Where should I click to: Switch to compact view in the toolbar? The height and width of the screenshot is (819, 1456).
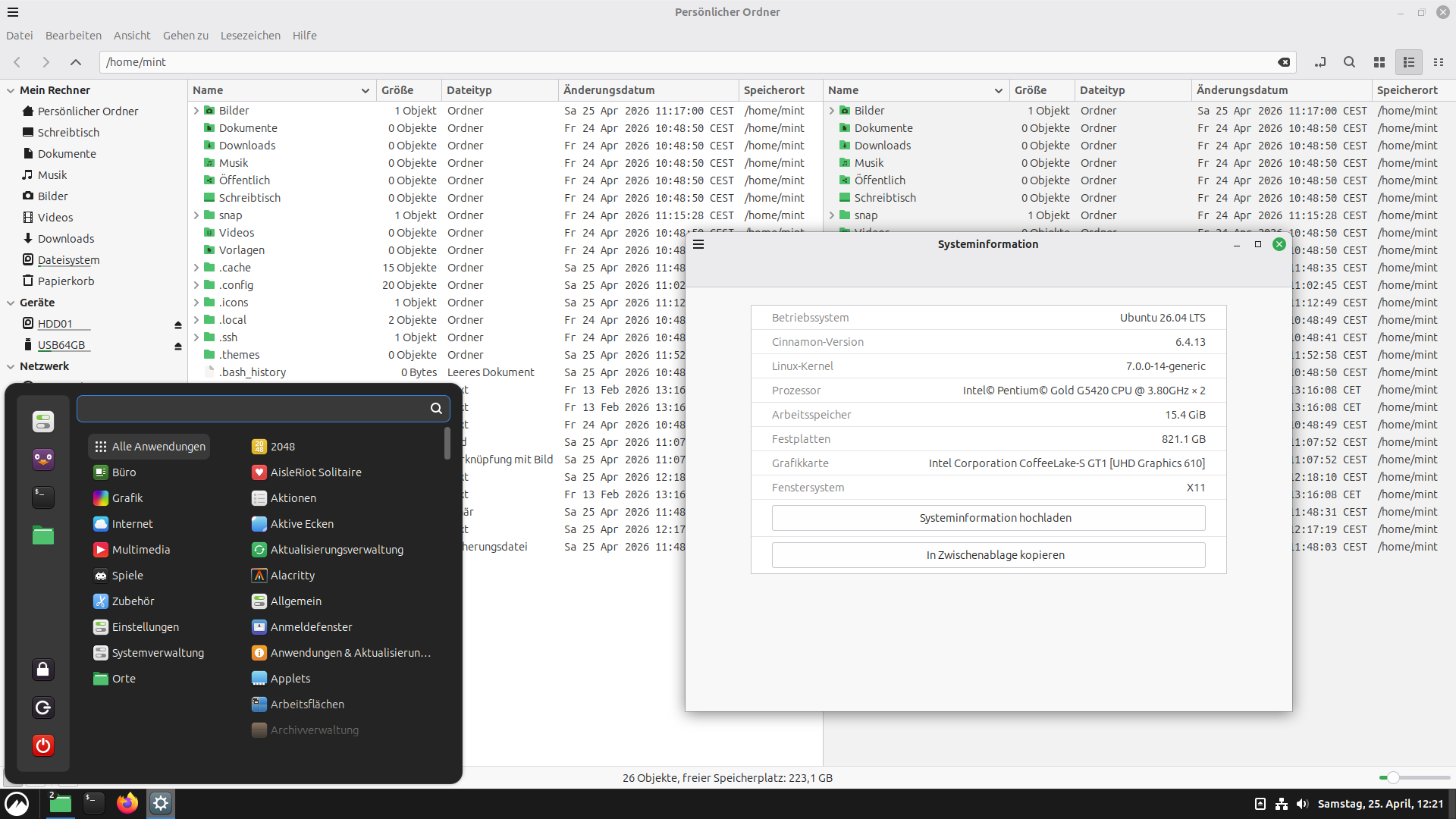pos(1439,62)
